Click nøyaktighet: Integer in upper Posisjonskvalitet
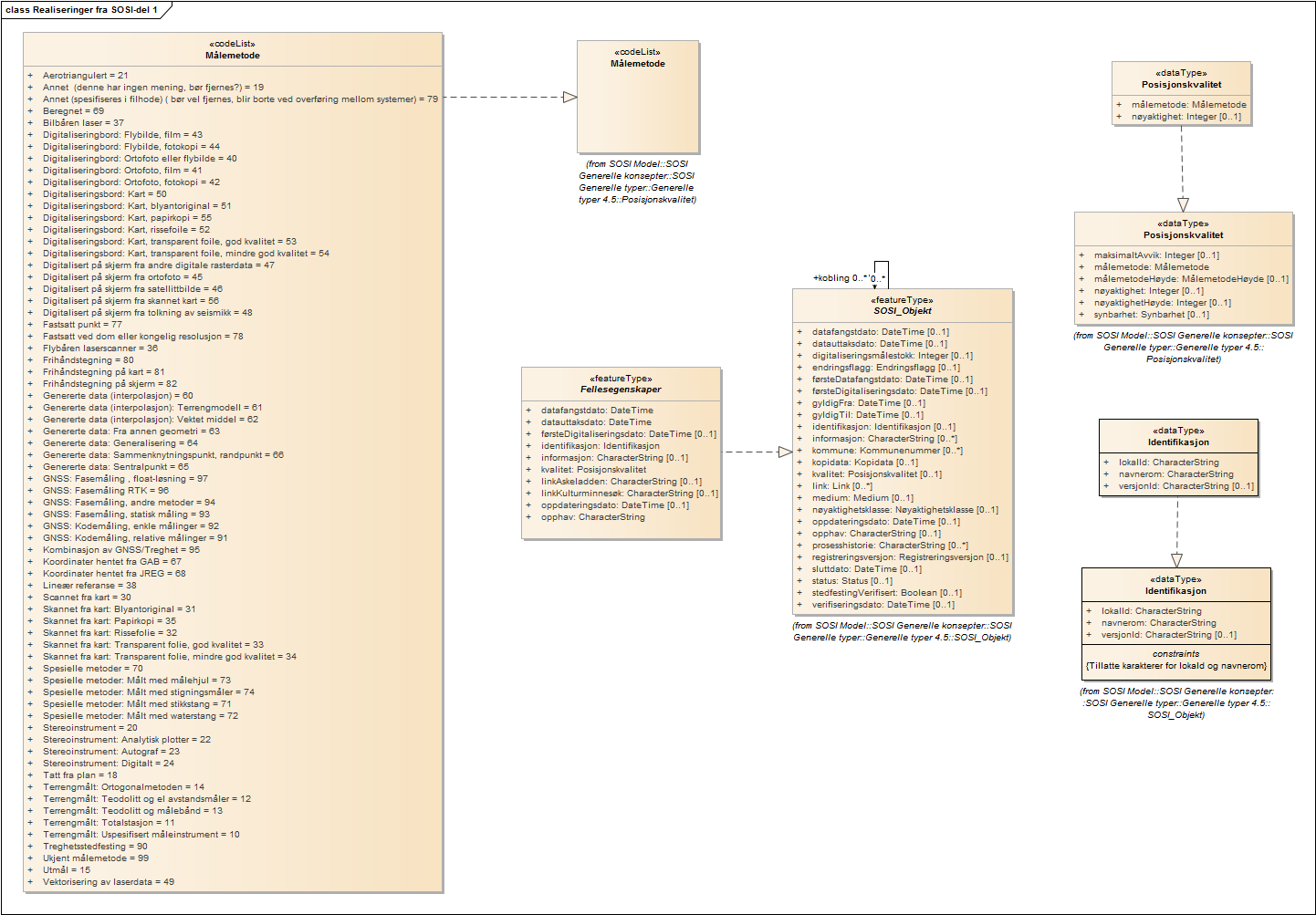Viewport: 1316px width, 915px height. [x=1186, y=117]
